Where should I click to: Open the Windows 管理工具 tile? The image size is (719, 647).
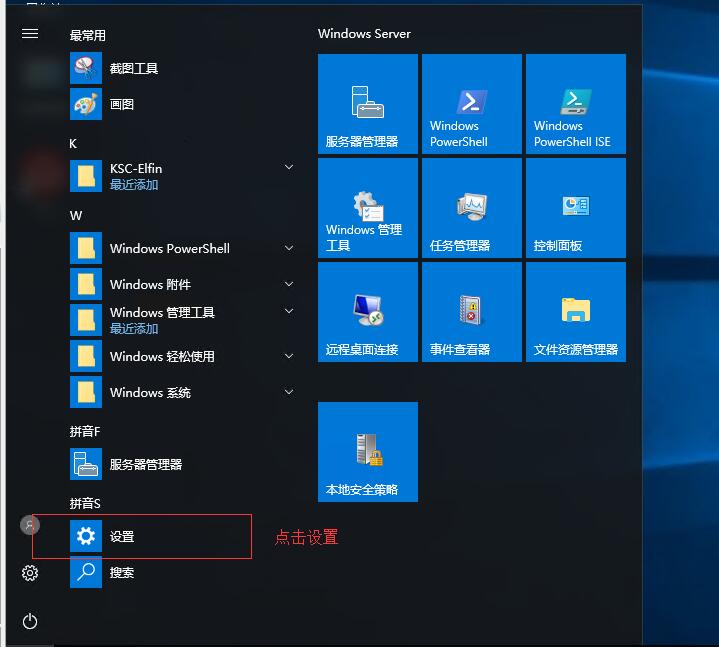coord(368,208)
